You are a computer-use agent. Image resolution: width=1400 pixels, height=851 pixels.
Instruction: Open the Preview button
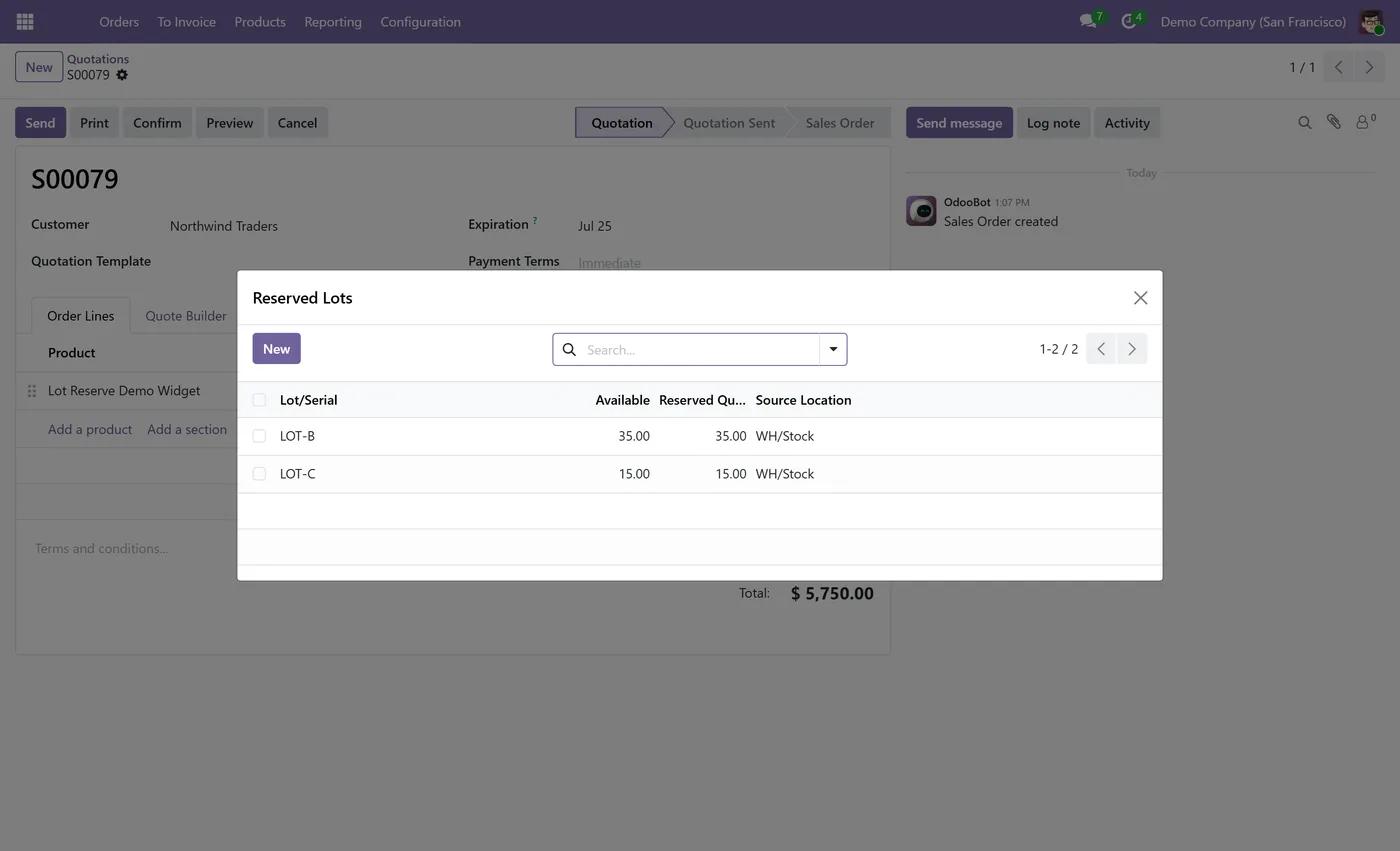pyautogui.click(x=229, y=122)
